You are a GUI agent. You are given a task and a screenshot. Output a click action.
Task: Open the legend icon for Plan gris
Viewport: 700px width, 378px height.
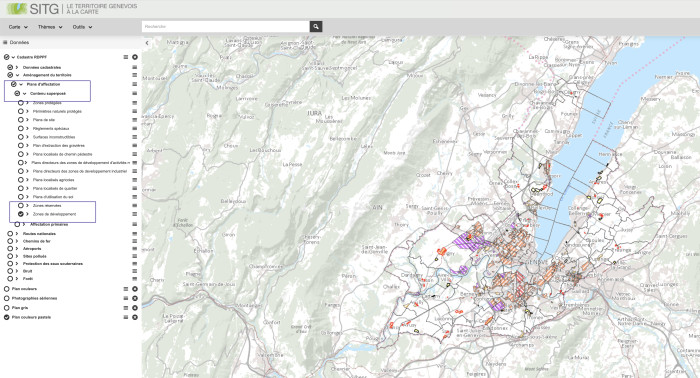pos(126,308)
